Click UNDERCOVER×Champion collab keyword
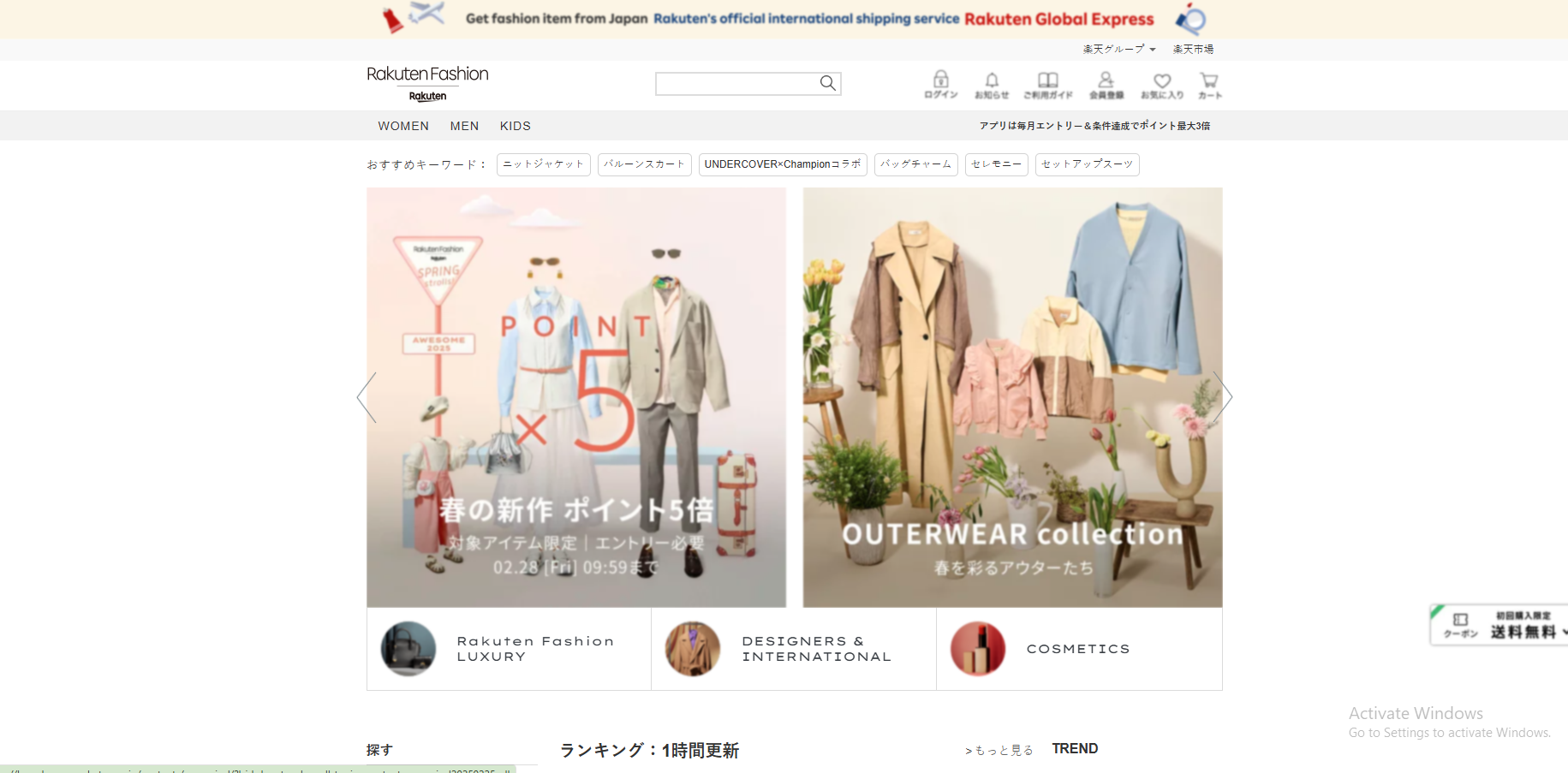The image size is (1568, 773). (x=782, y=164)
